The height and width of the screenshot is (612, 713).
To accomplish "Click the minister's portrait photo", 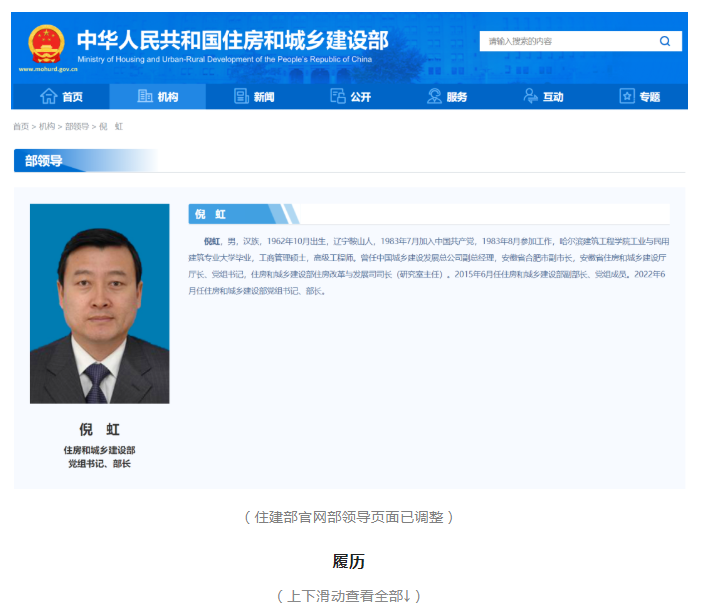I will tap(99, 304).
